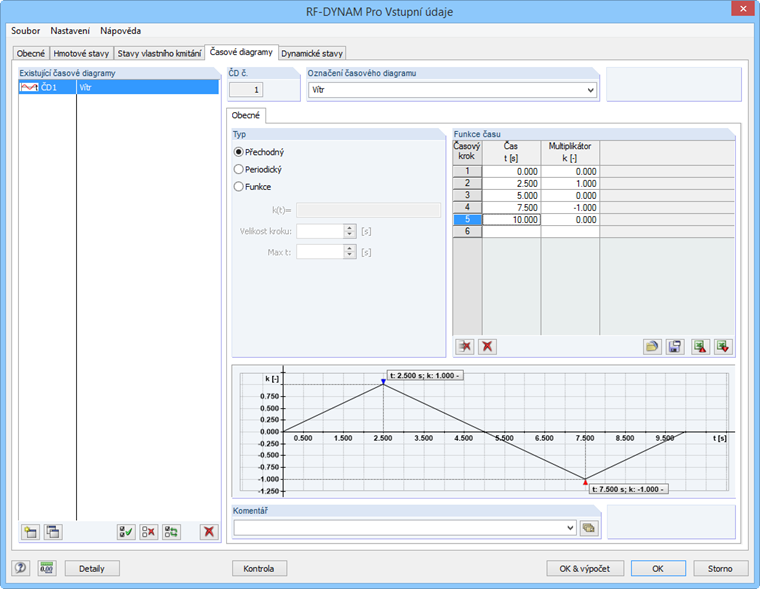Screen dimensions: 760x589
Task: Invert time diagram selection icon
Action: coord(172,532)
